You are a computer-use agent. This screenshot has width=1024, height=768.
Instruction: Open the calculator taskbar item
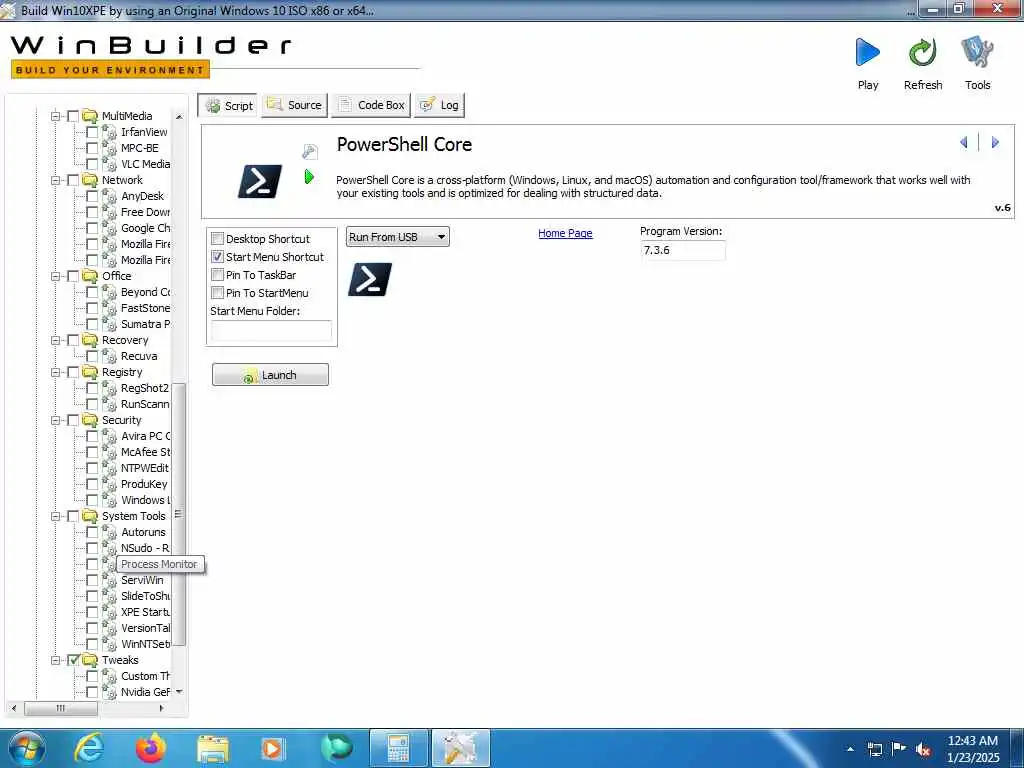pyautogui.click(x=398, y=748)
